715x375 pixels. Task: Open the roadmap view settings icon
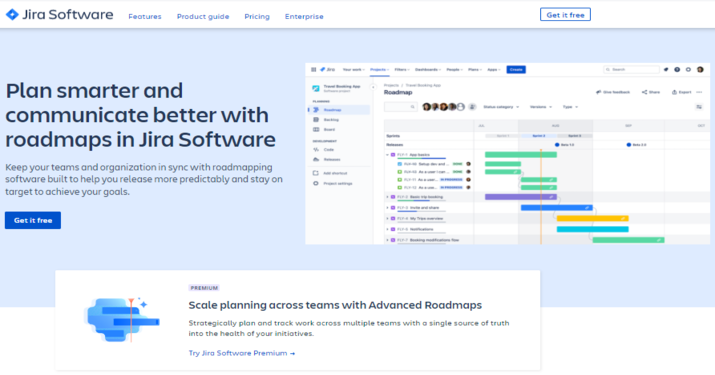click(699, 107)
